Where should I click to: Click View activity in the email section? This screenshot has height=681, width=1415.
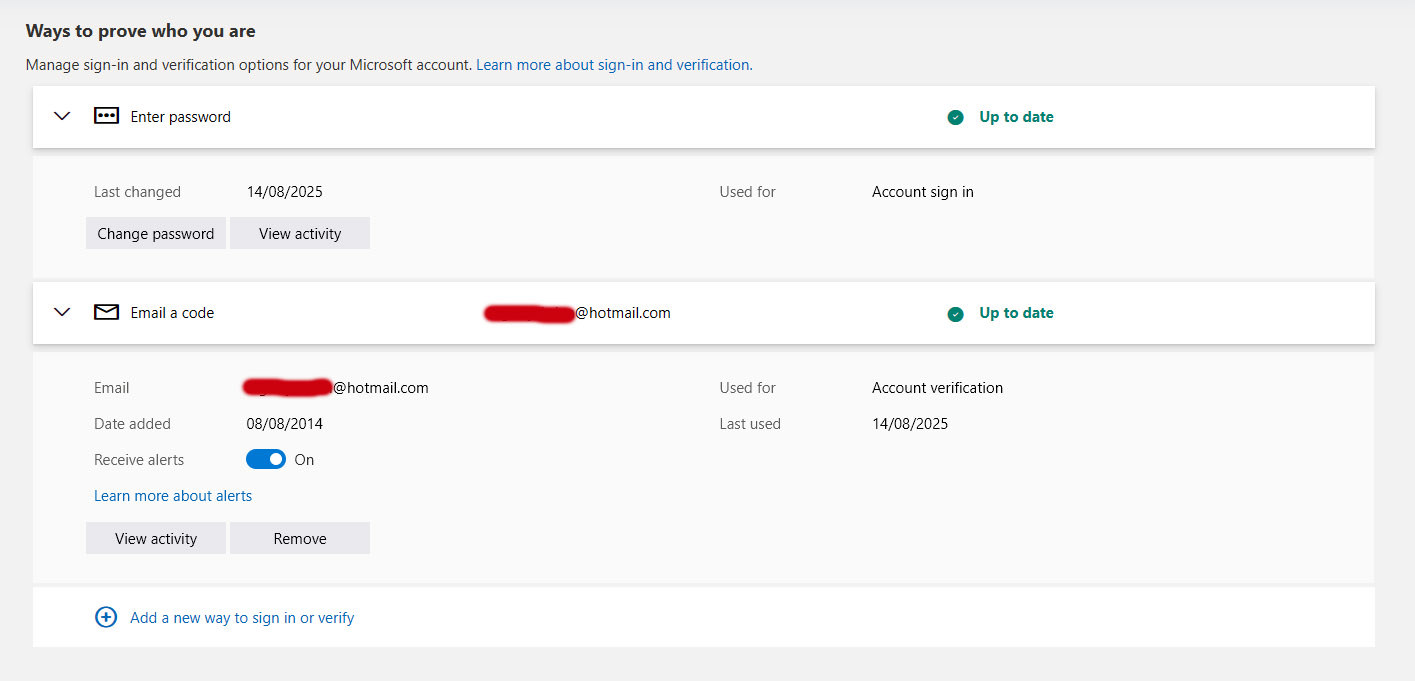point(155,538)
